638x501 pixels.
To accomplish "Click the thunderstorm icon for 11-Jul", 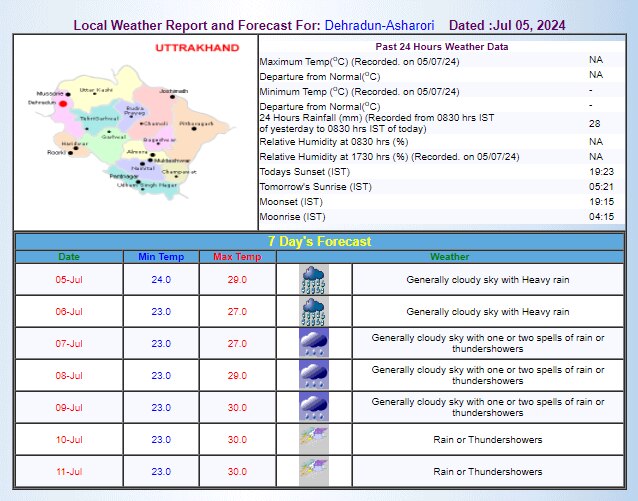I will tap(314, 470).
